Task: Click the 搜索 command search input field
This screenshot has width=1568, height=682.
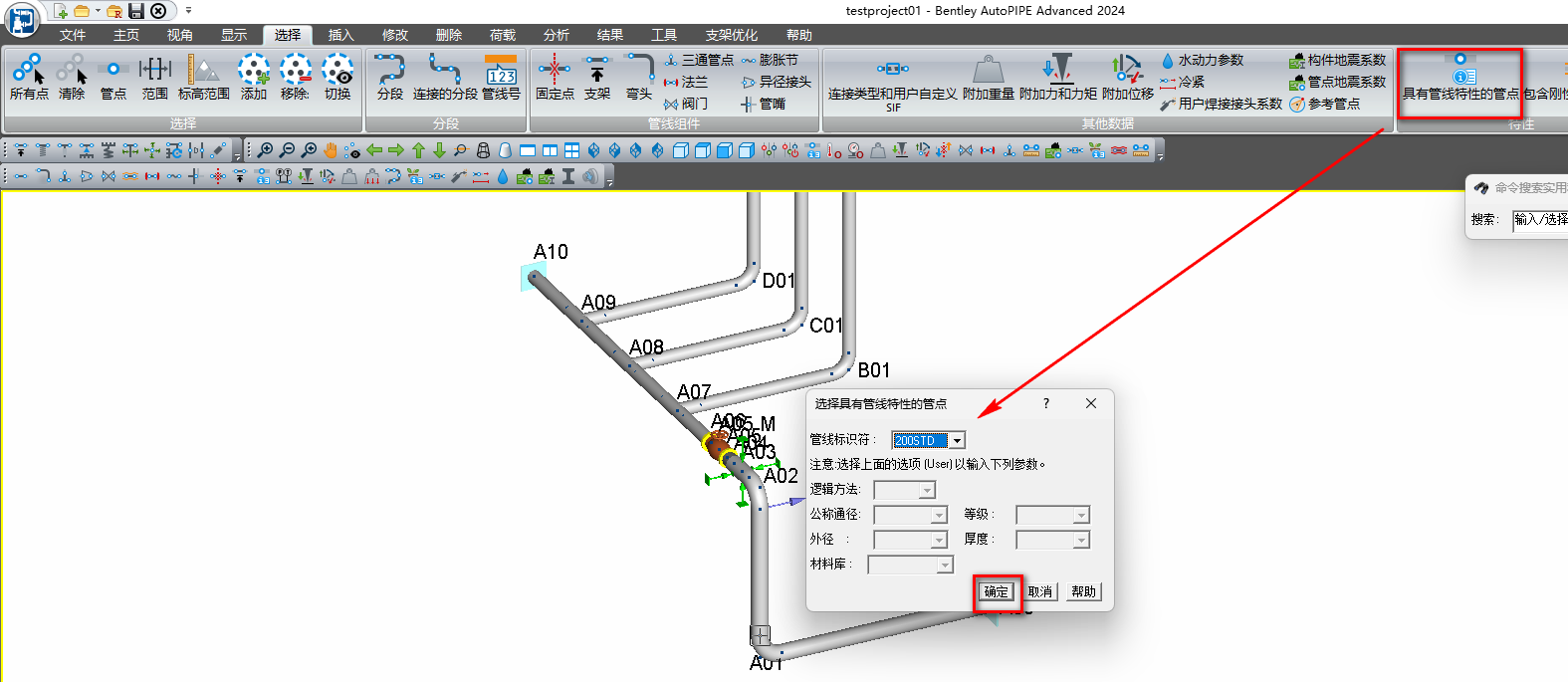Action: (1540, 219)
